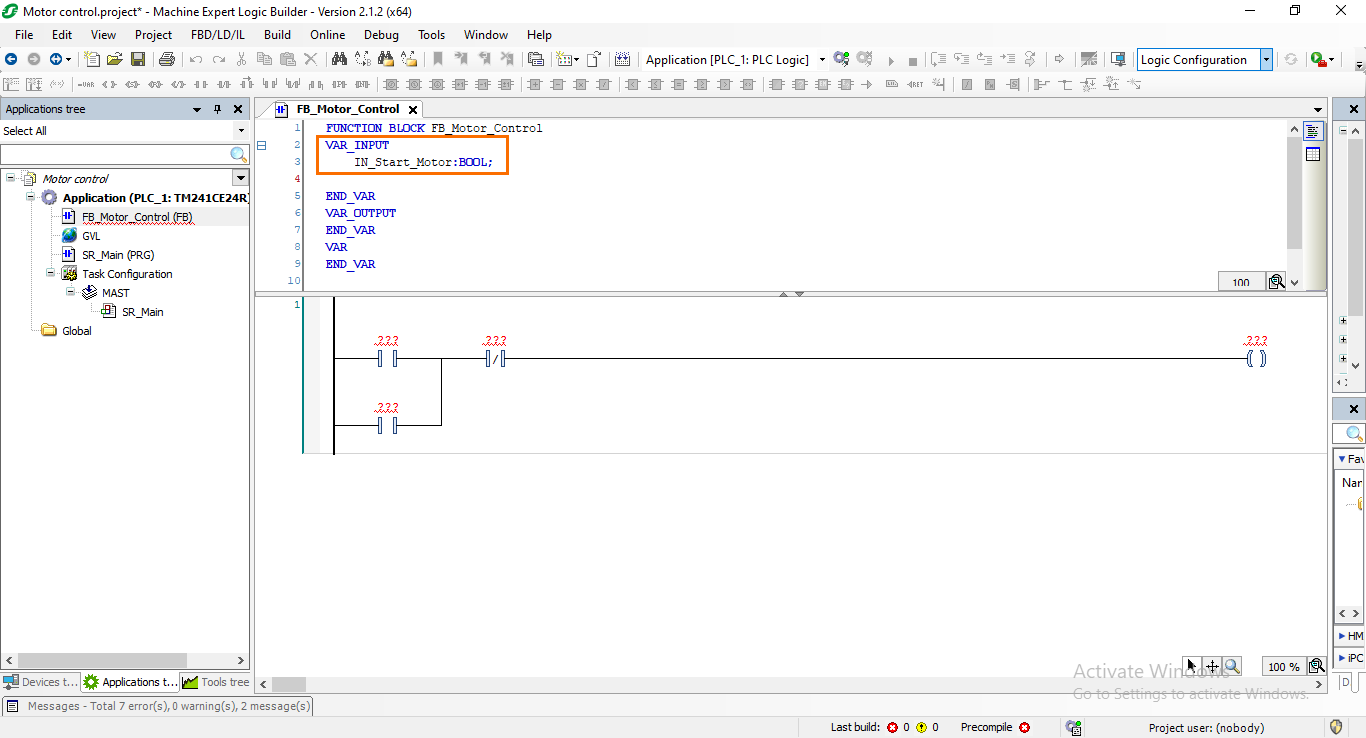Click the search magnifier in Applications tree

click(239, 154)
